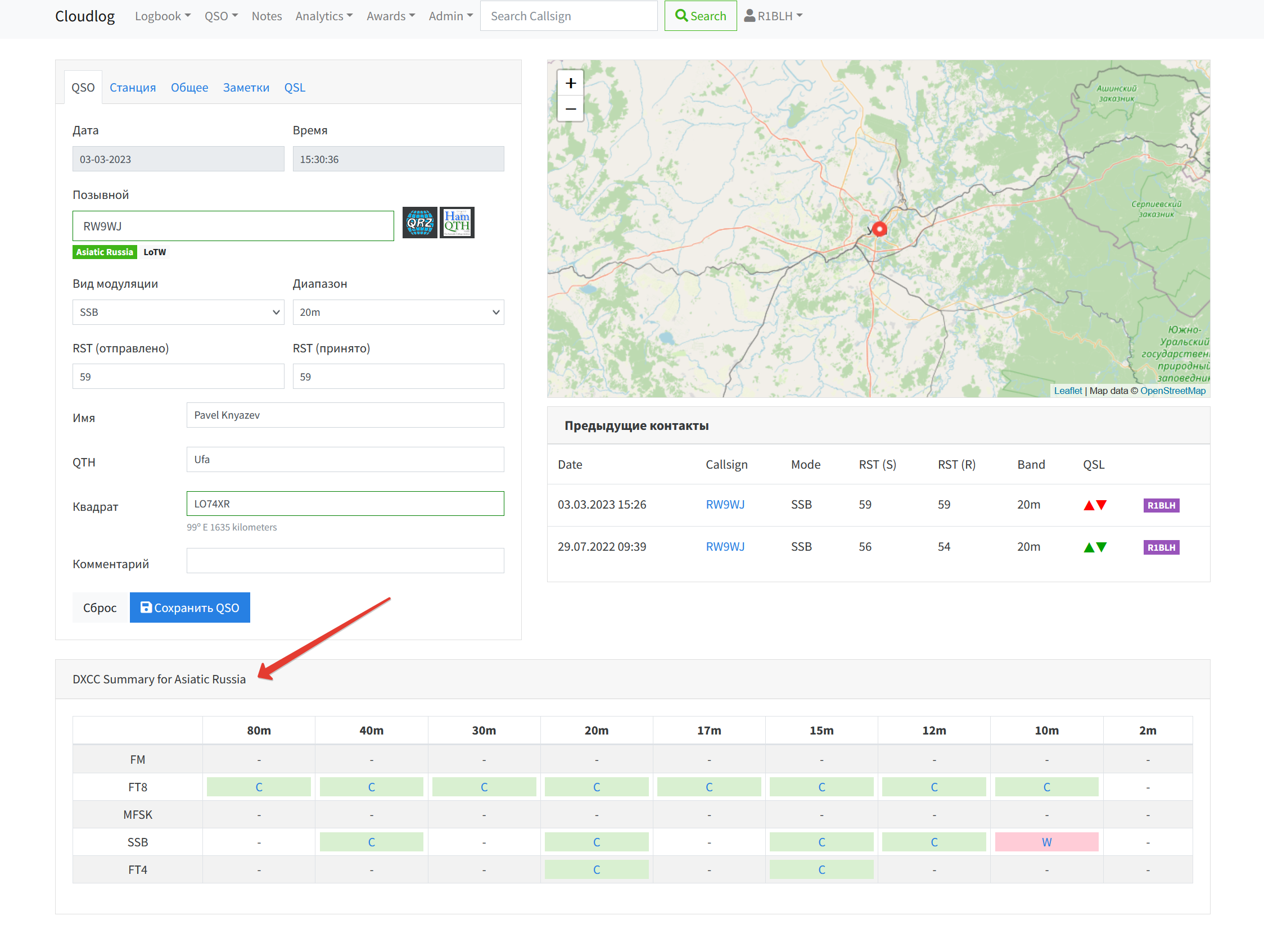Click the RST (отправлено) field
The width and height of the screenshot is (1264, 952).
(x=178, y=377)
